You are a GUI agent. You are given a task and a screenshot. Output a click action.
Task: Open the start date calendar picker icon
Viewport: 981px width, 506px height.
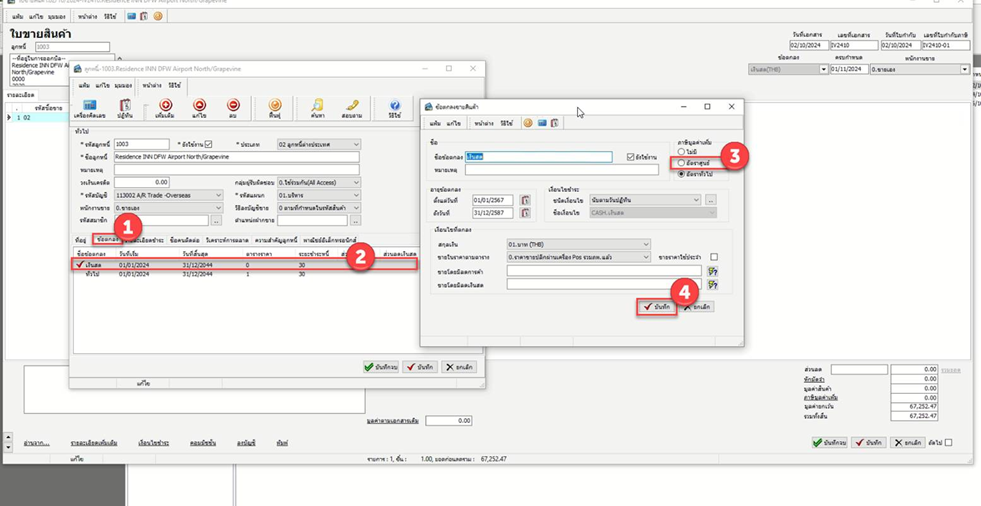[525, 200]
